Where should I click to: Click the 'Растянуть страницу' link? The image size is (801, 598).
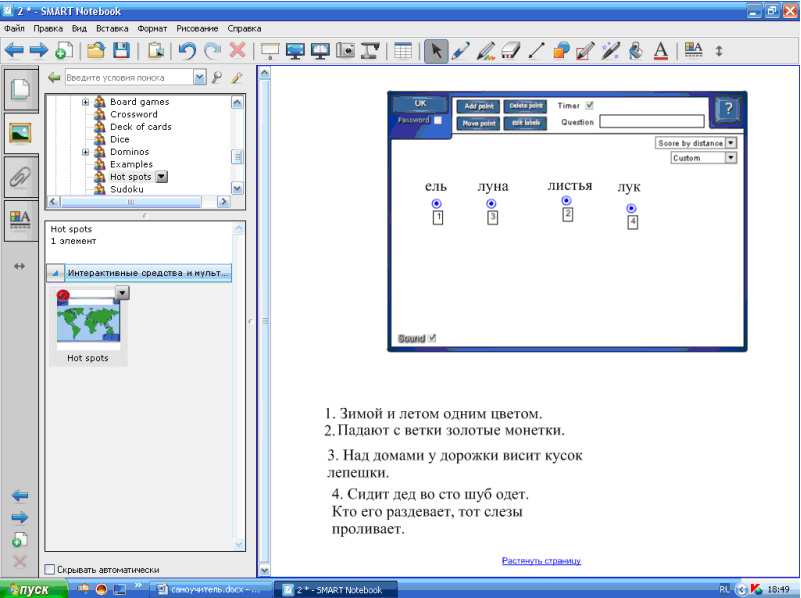click(541, 561)
